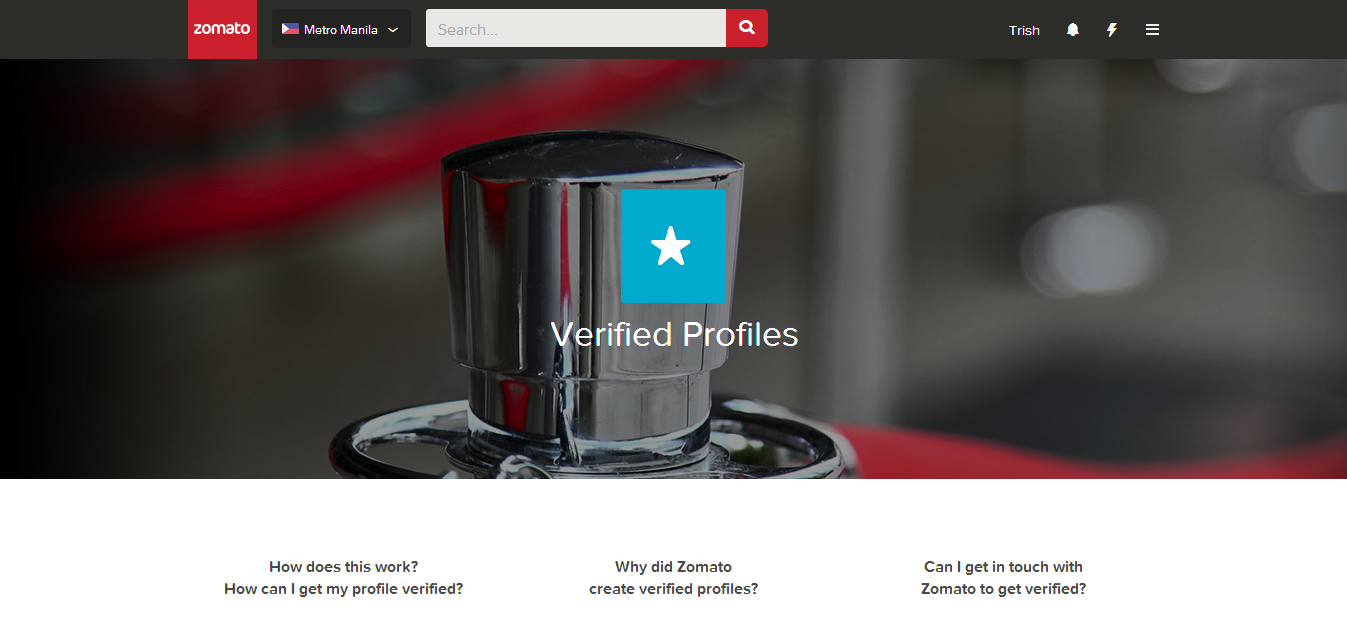This screenshot has width=1347, height=629.
Task: Open the notifications bell
Action: coord(1073,30)
